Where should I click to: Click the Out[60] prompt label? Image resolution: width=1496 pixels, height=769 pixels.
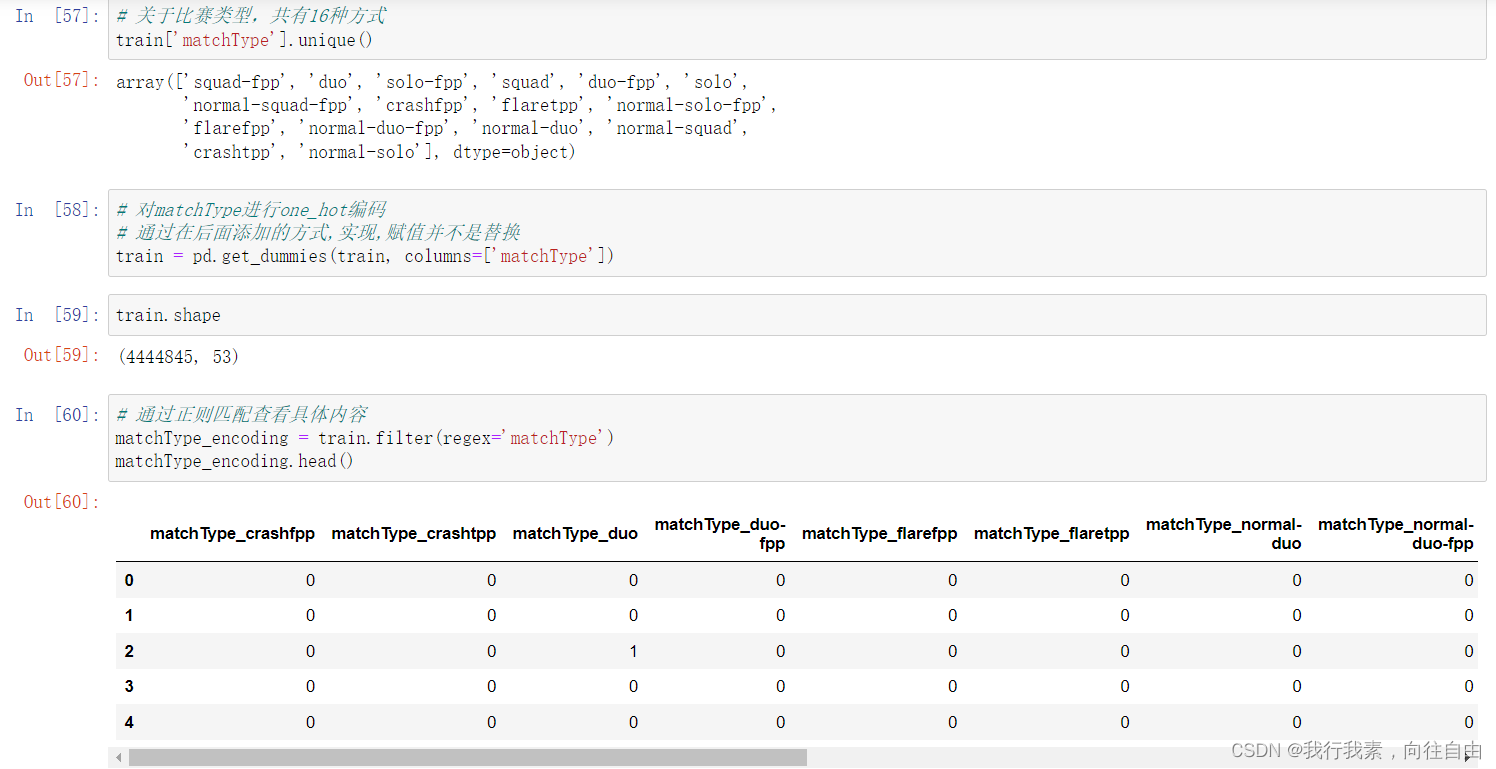tap(62, 502)
